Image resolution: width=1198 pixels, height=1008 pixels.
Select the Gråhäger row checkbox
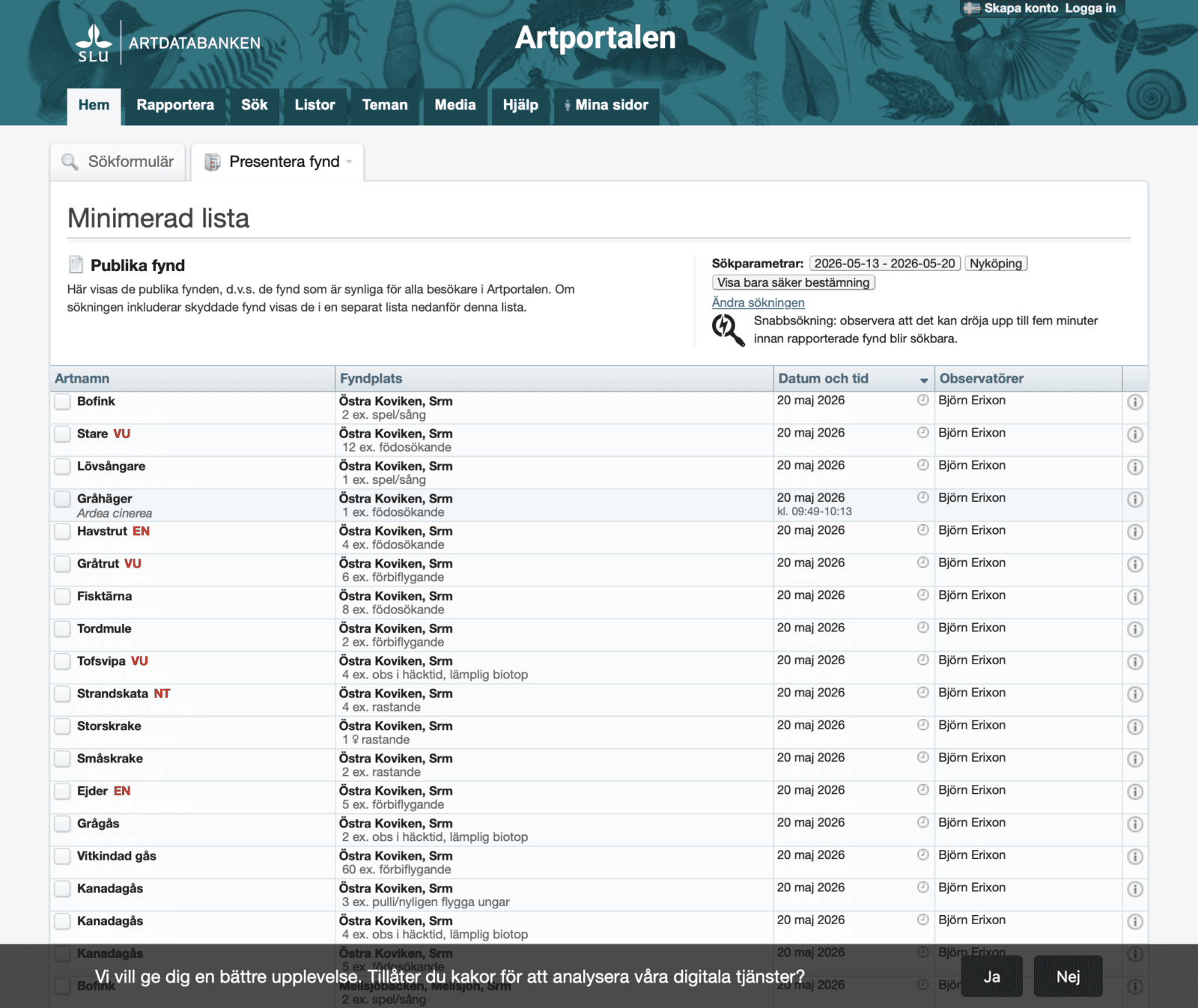(62, 499)
